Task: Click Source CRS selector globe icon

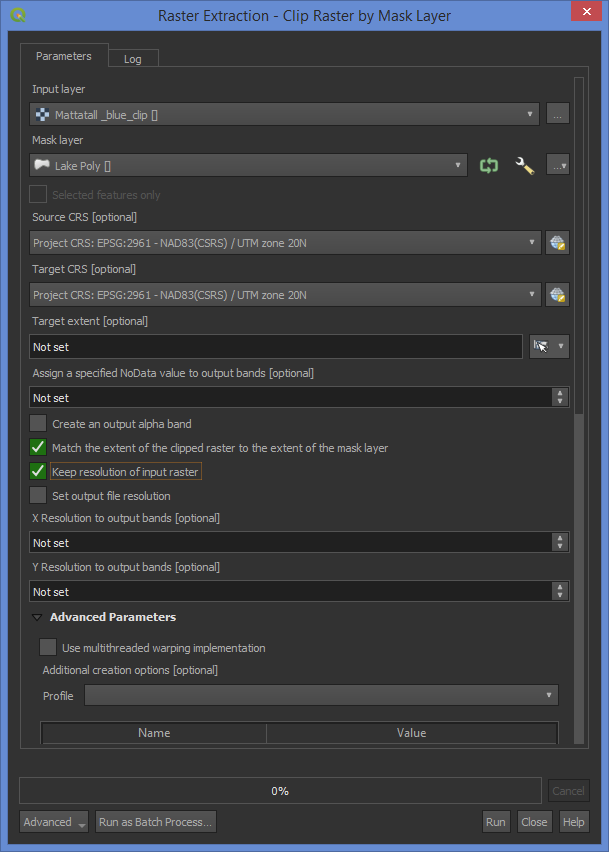Action: click(x=557, y=242)
